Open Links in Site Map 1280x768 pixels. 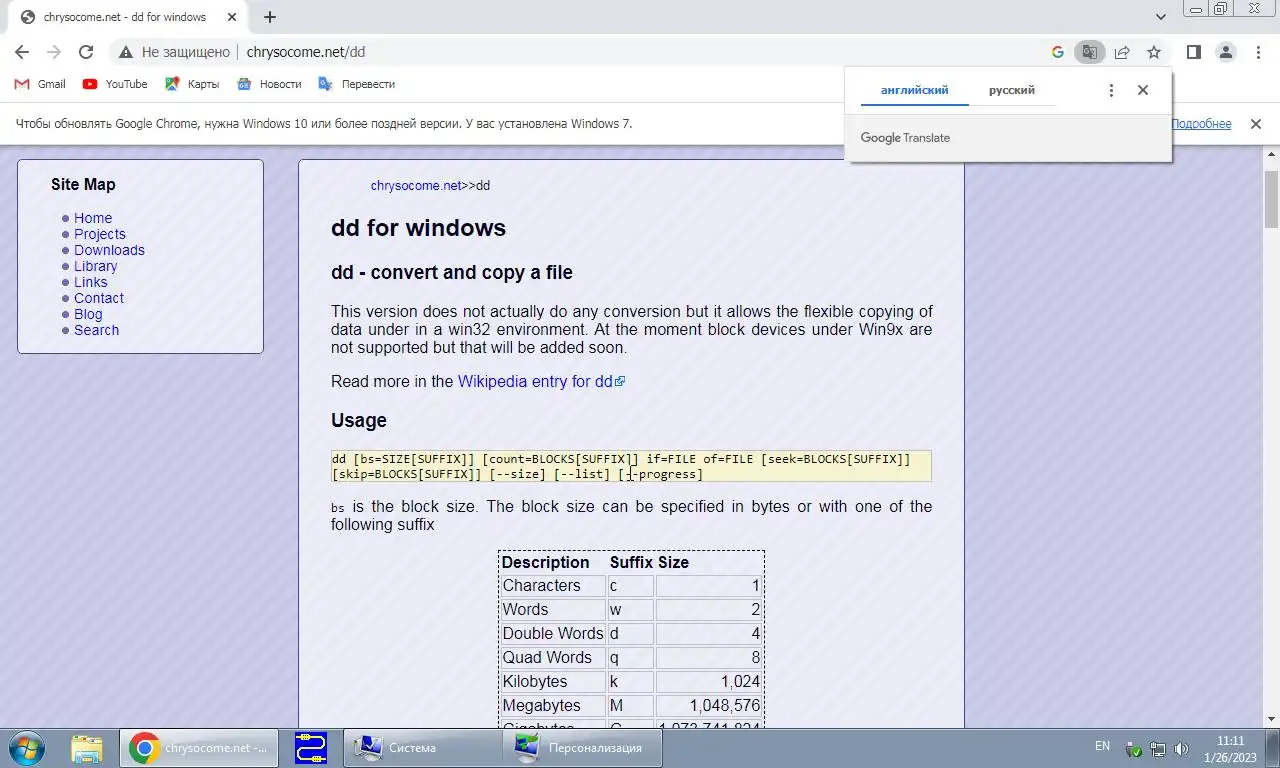[91, 282]
